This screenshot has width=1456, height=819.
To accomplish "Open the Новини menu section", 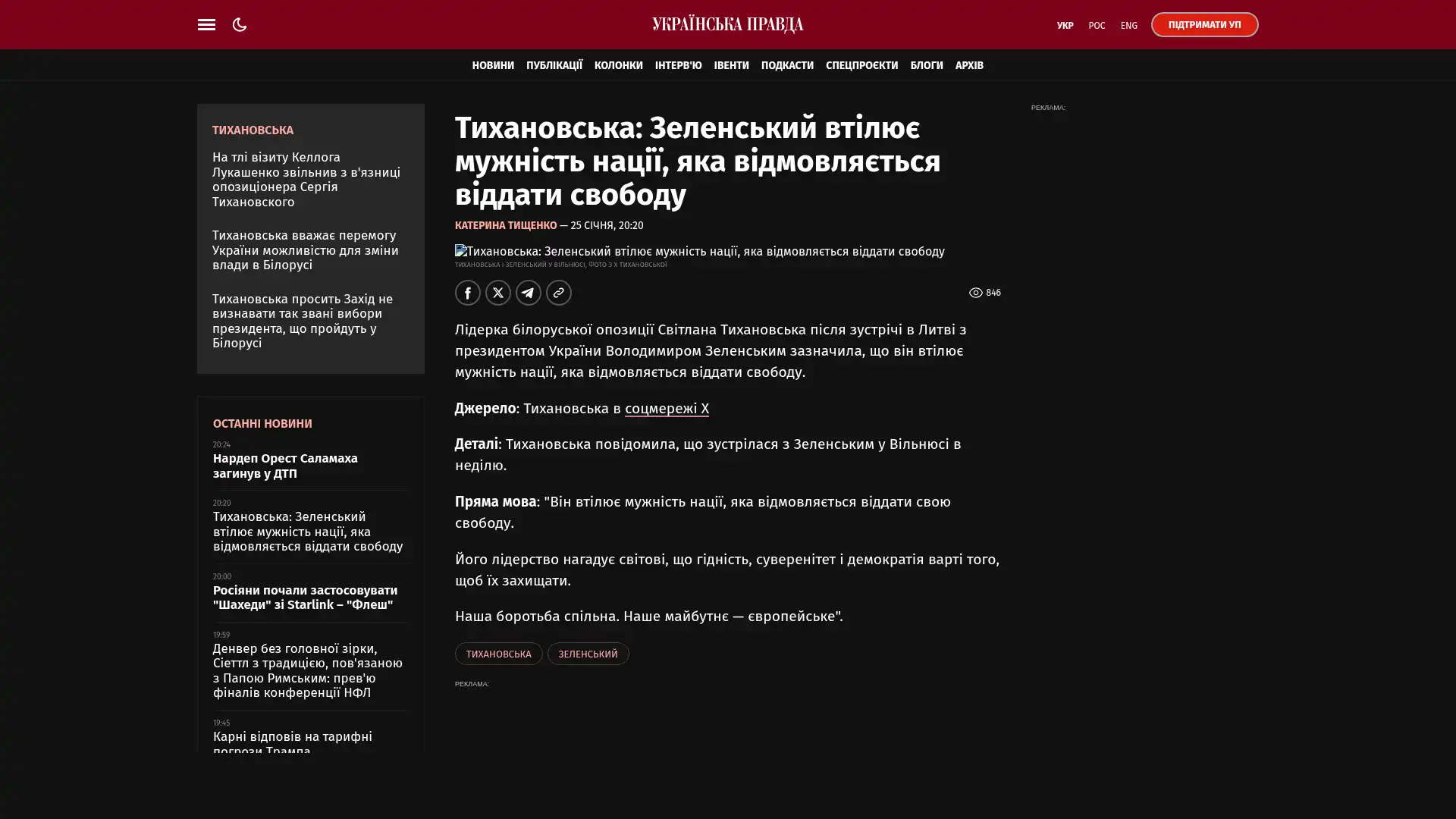I will (x=492, y=65).
